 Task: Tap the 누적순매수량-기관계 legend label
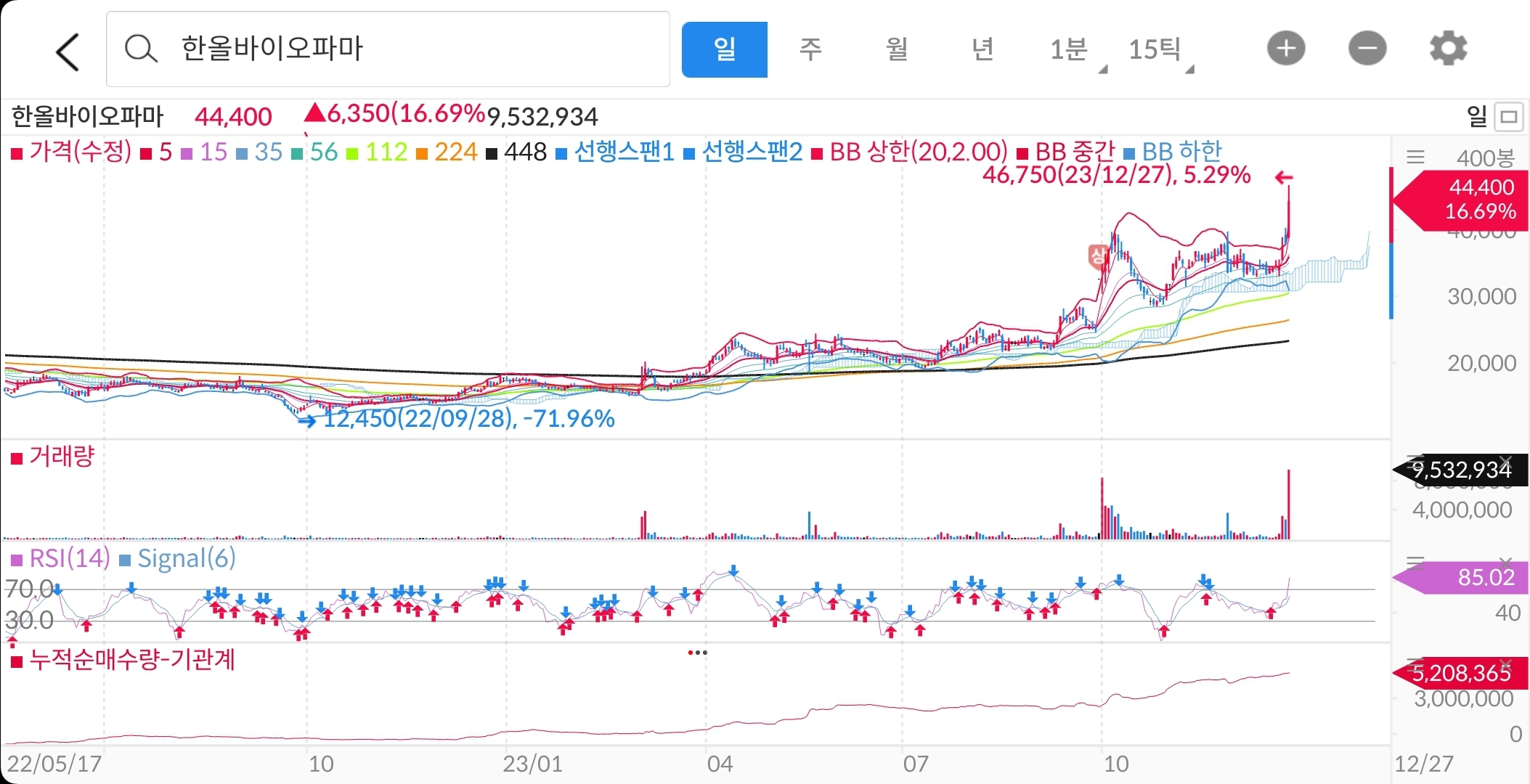[123, 660]
